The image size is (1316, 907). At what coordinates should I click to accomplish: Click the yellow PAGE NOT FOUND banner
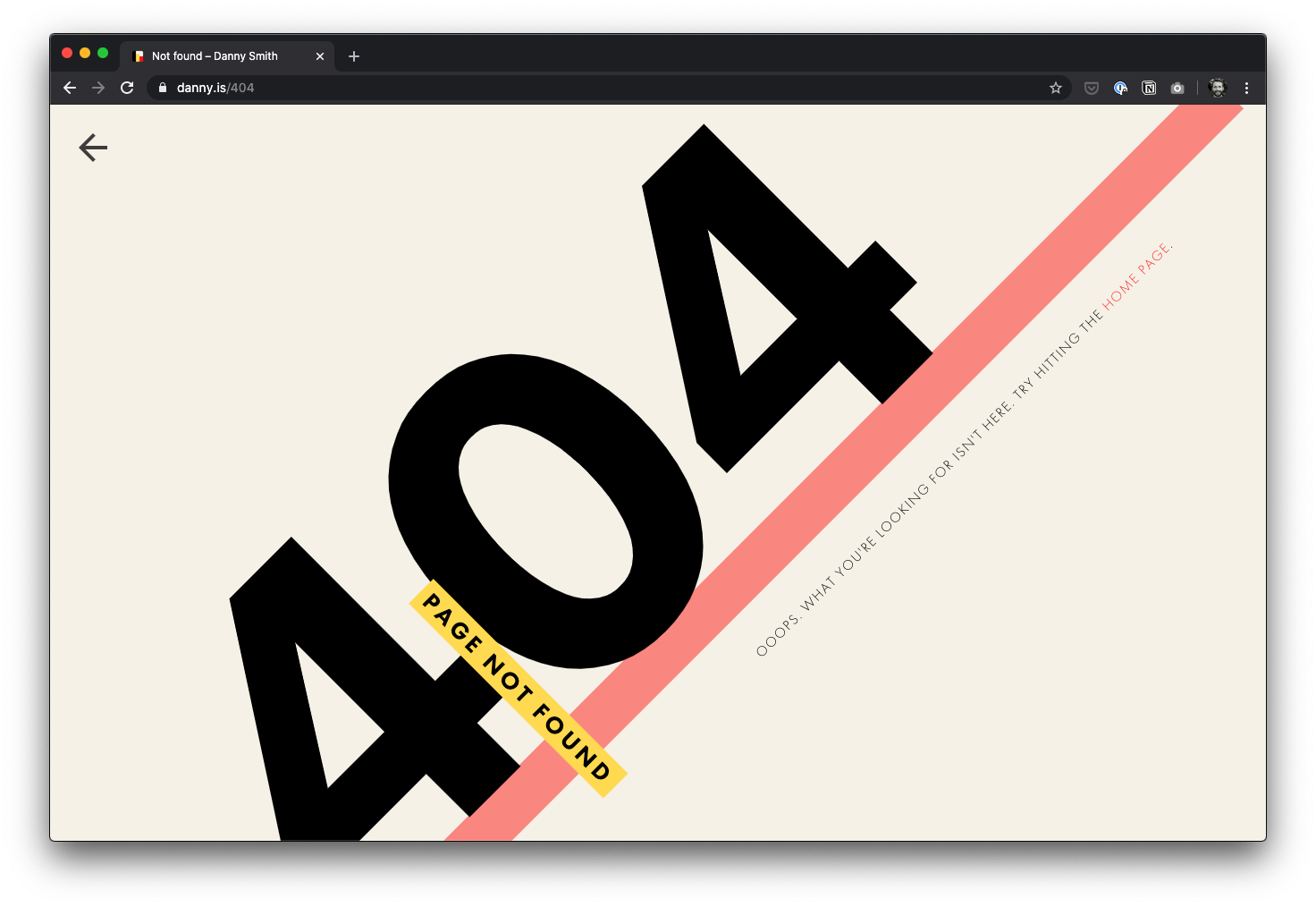[x=518, y=687]
